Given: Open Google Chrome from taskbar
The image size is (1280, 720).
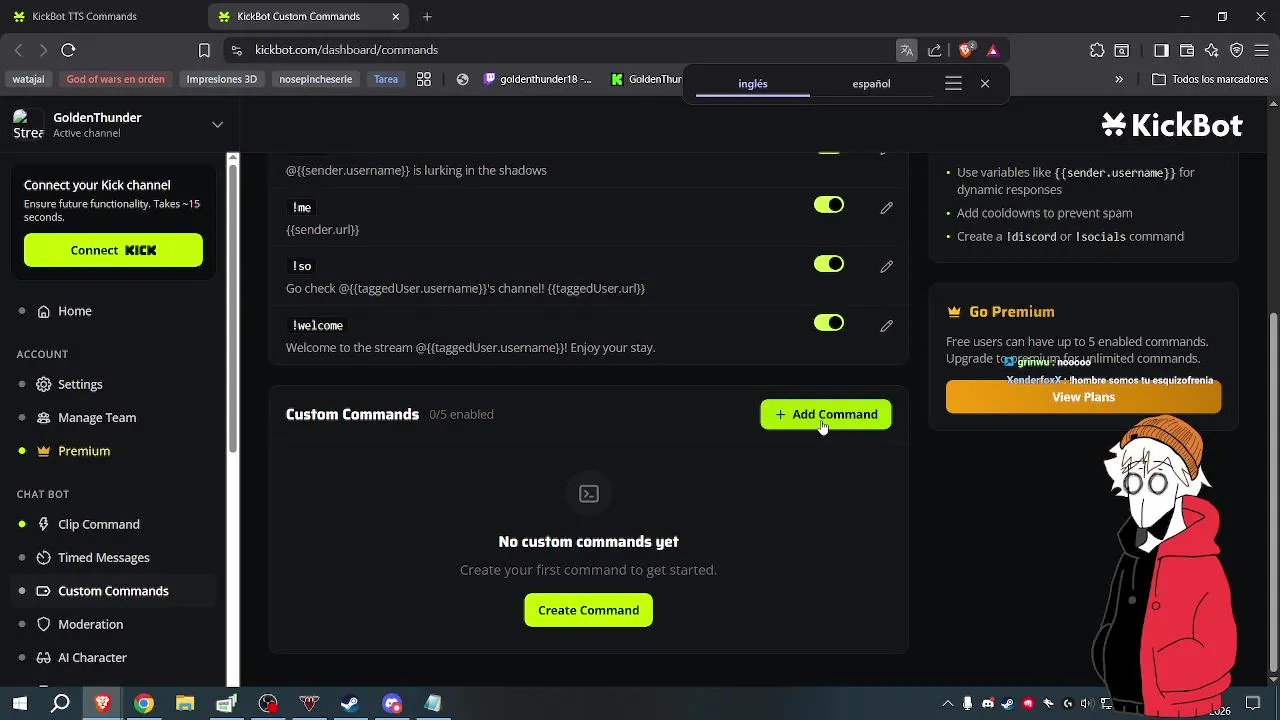Looking at the screenshot, I should pos(144,704).
